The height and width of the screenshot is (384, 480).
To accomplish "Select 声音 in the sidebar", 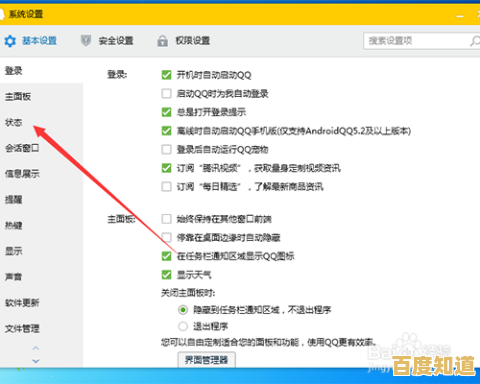I will click(x=13, y=277).
